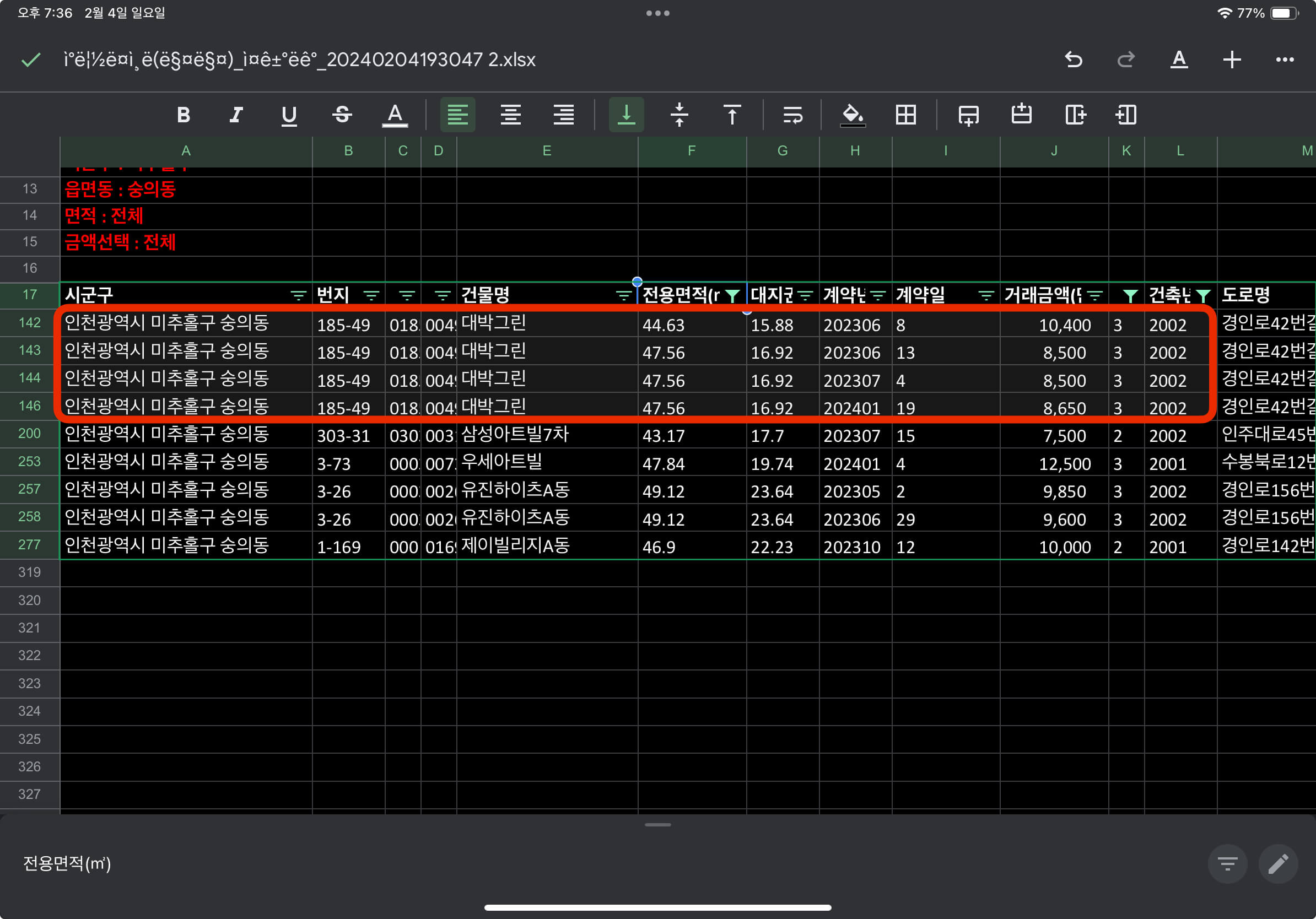Viewport: 1316px width, 919px height.
Task: Toggle strikethrough formatting
Action: (342, 115)
